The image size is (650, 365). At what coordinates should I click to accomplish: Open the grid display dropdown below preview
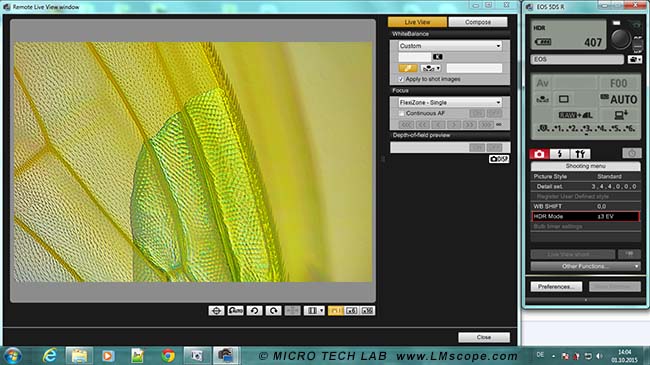[314, 311]
